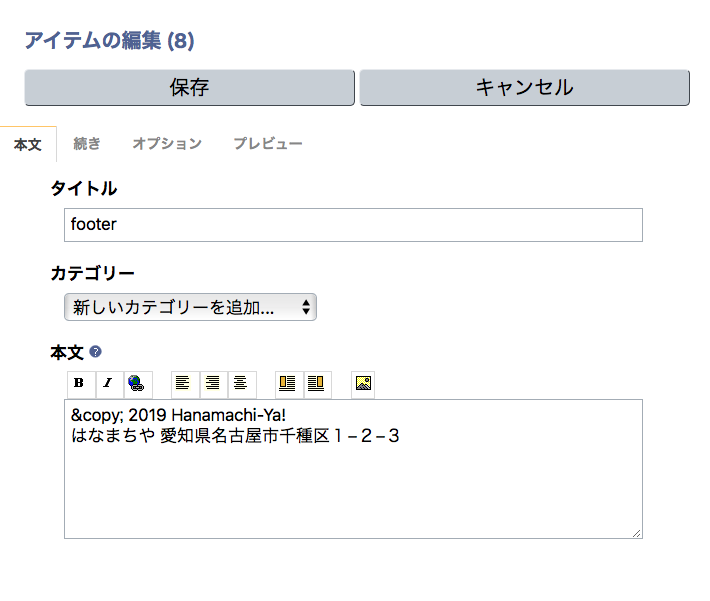Click into the タイトル field containing footer
The width and height of the screenshot is (710, 601).
(x=353, y=225)
